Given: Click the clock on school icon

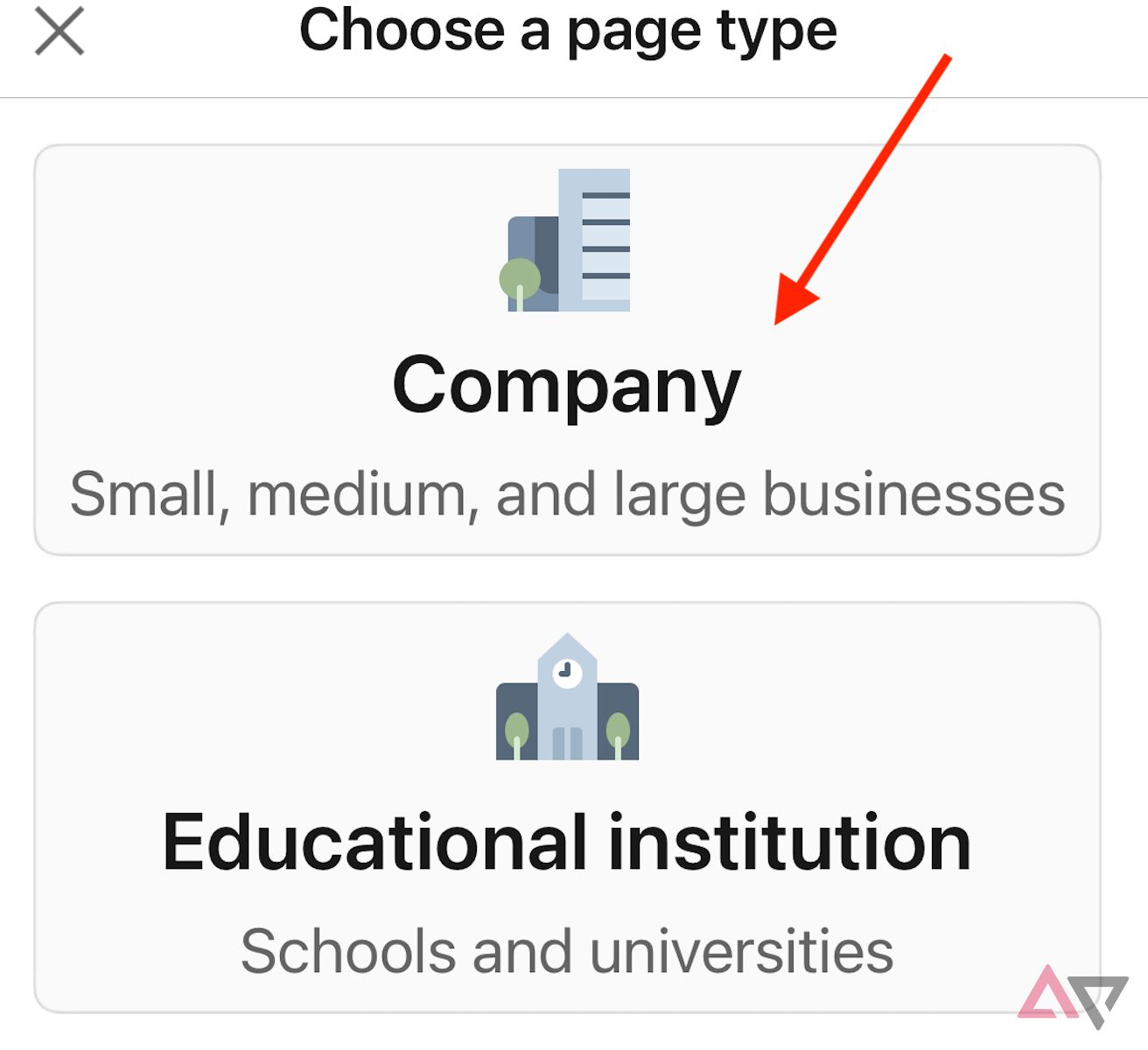Looking at the screenshot, I should pos(567,672).
